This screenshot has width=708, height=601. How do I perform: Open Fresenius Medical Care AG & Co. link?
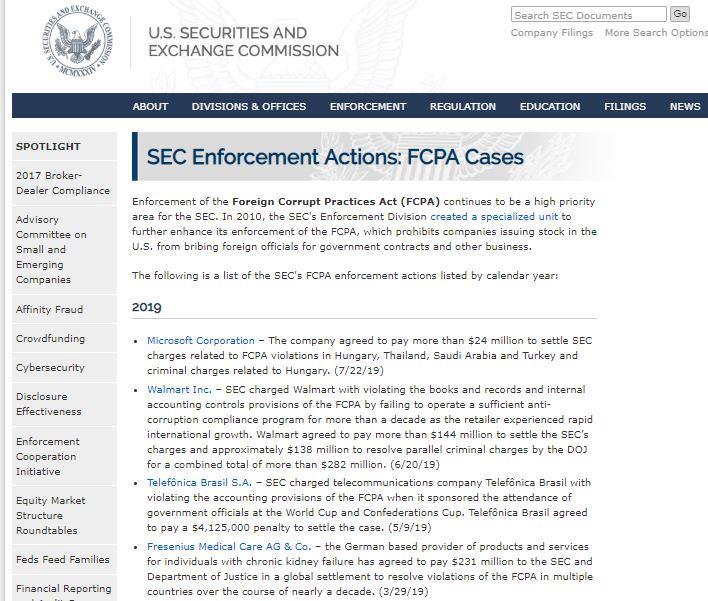pyautogui.click(x=229, y=546)
